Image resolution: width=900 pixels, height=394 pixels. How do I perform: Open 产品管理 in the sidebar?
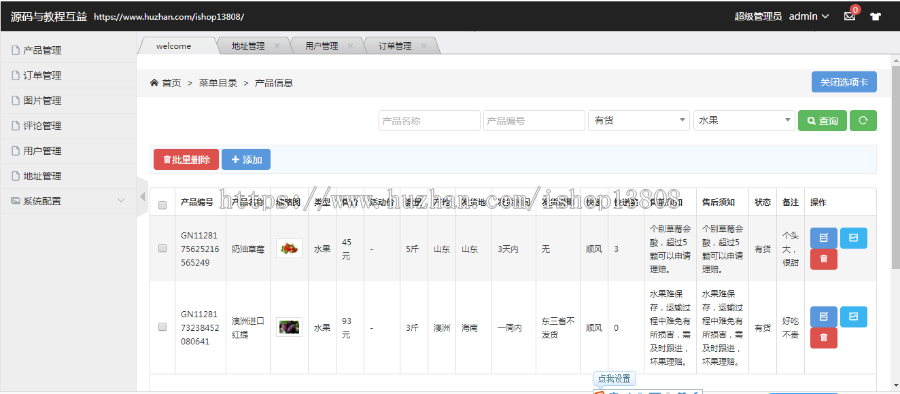click(68, 50)
